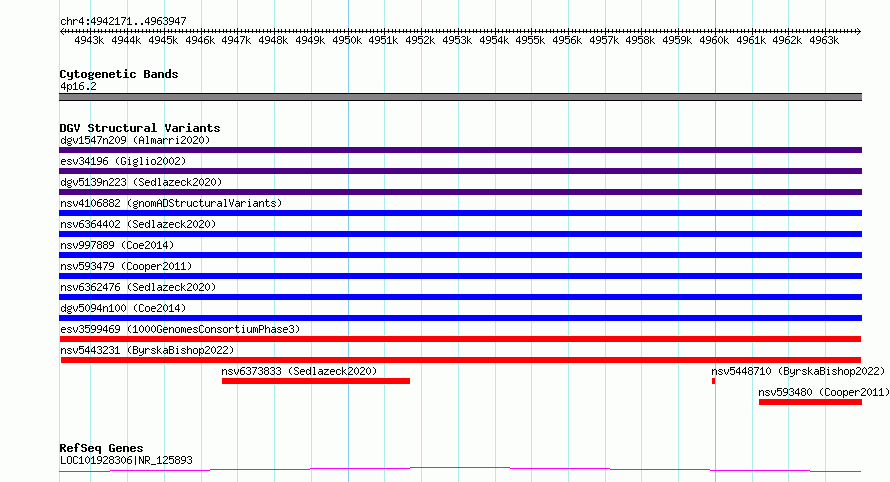The height and width of the screenshot is (482, 890).
Task: Open the nsv6362476 (Sedlazeck2020) label
Action: (138, 287)
